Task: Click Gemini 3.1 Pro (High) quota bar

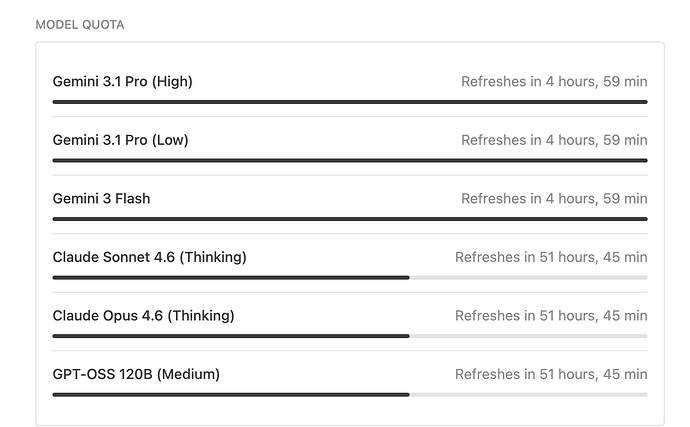Action: pyautogui.click(x=350, y=102)
